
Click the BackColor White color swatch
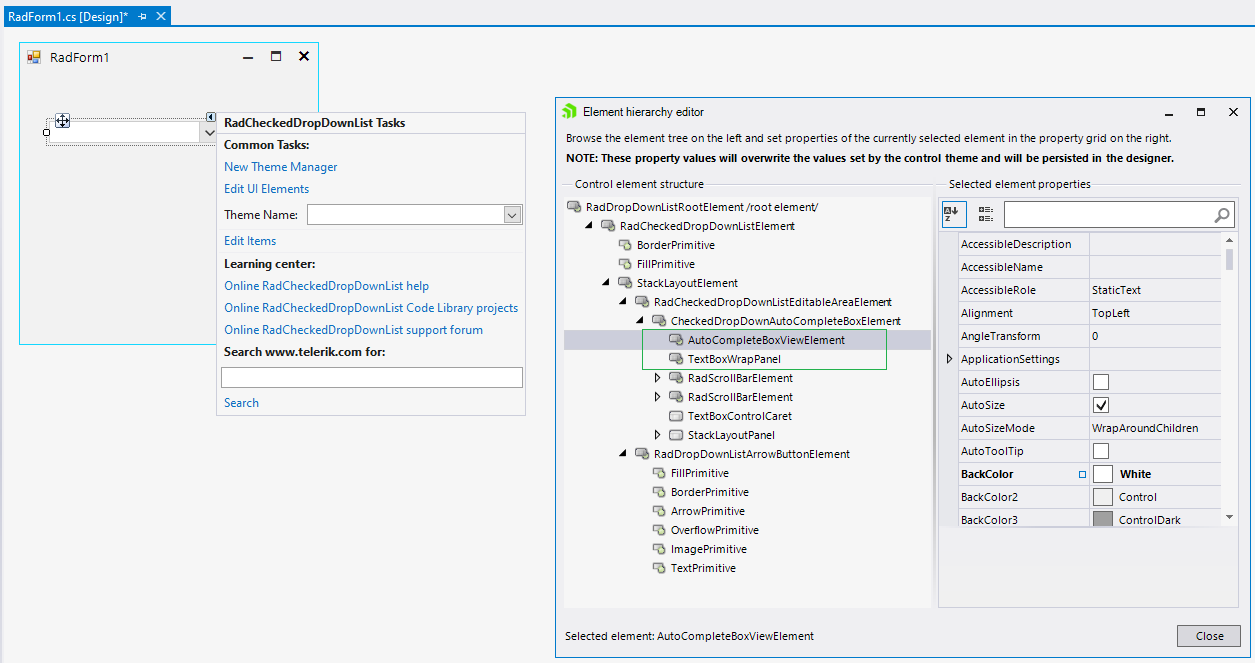pyautogui.click(x=1103, y=474)
